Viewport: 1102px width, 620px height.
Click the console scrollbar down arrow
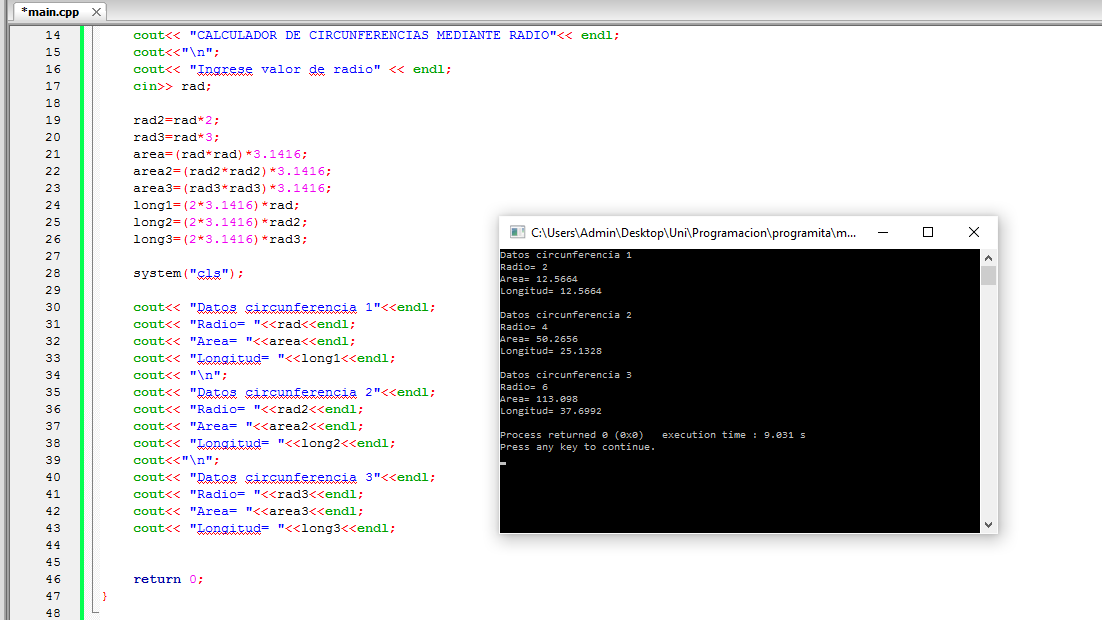[x=987, y=523]
